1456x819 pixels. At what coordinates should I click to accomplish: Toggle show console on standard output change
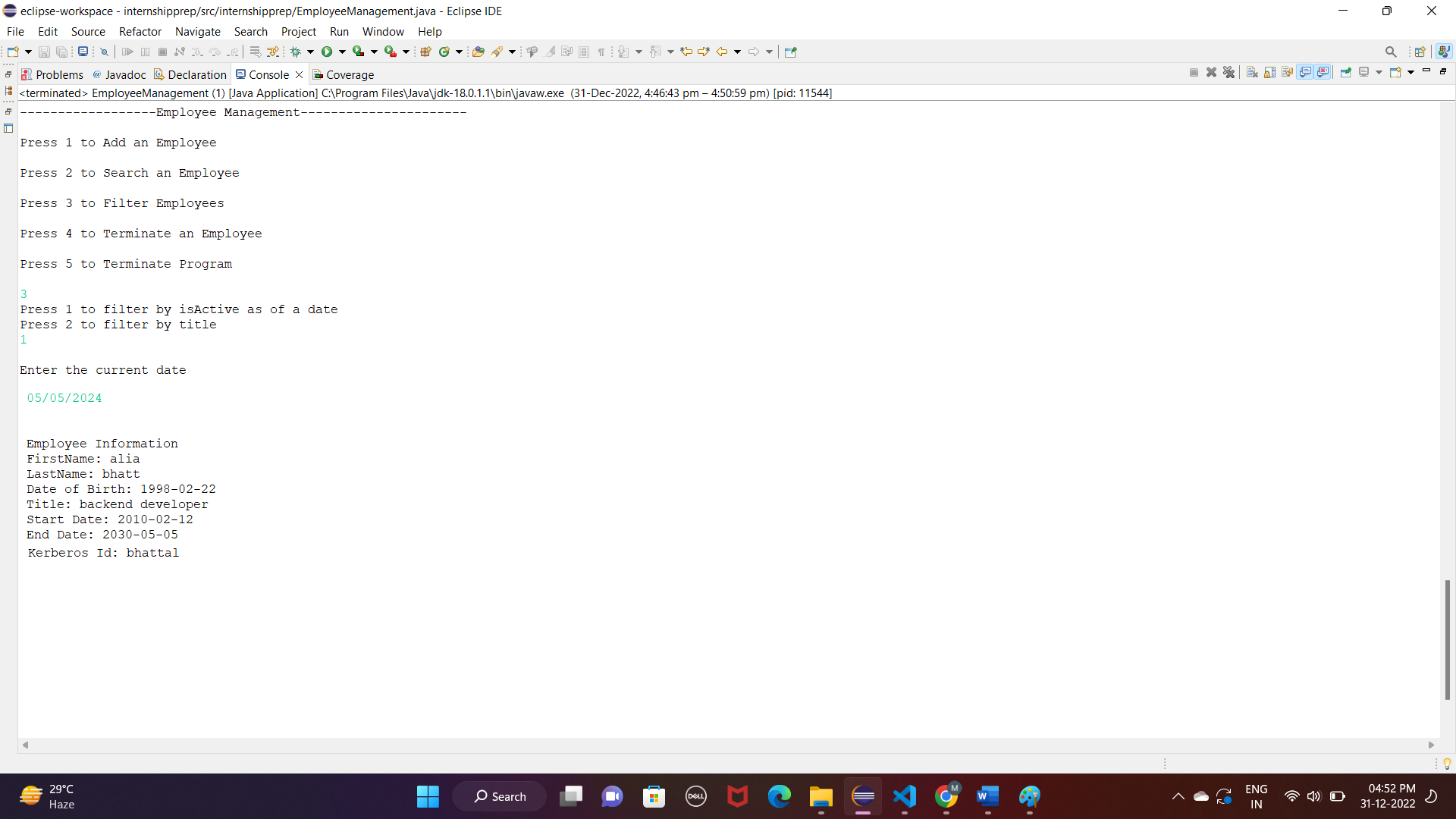coord(1306,73)
